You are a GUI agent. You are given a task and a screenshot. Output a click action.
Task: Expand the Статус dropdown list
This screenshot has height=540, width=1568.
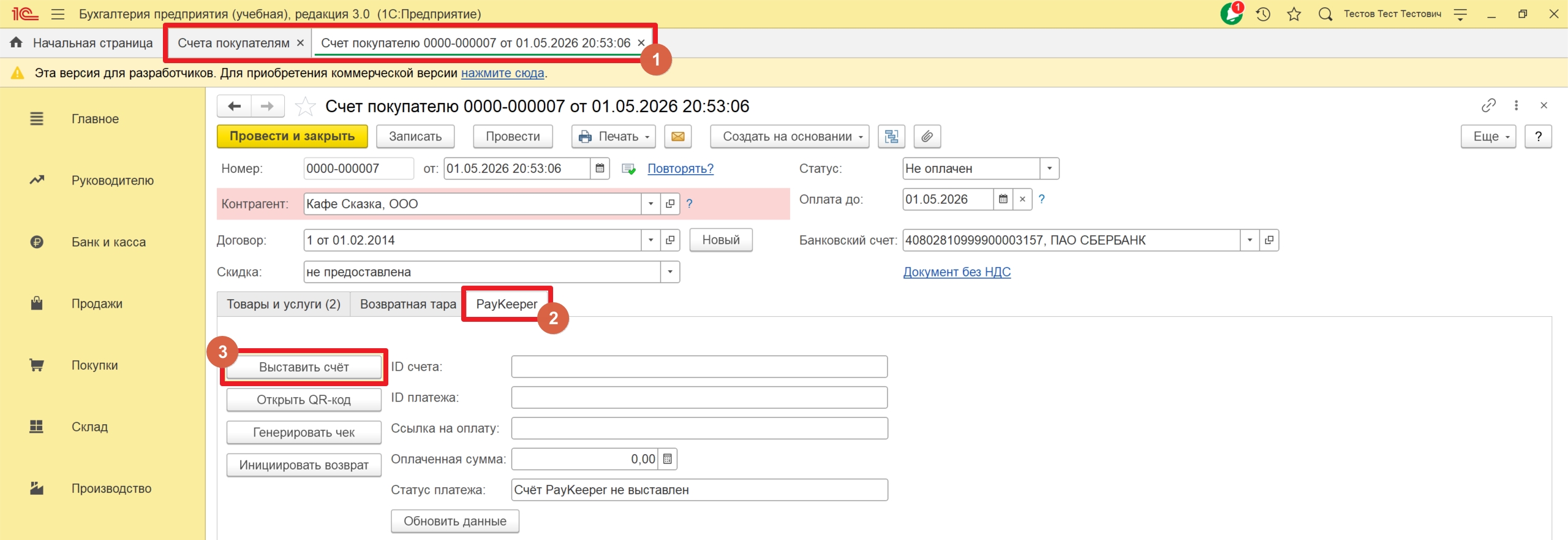(x=1049, y=169)
